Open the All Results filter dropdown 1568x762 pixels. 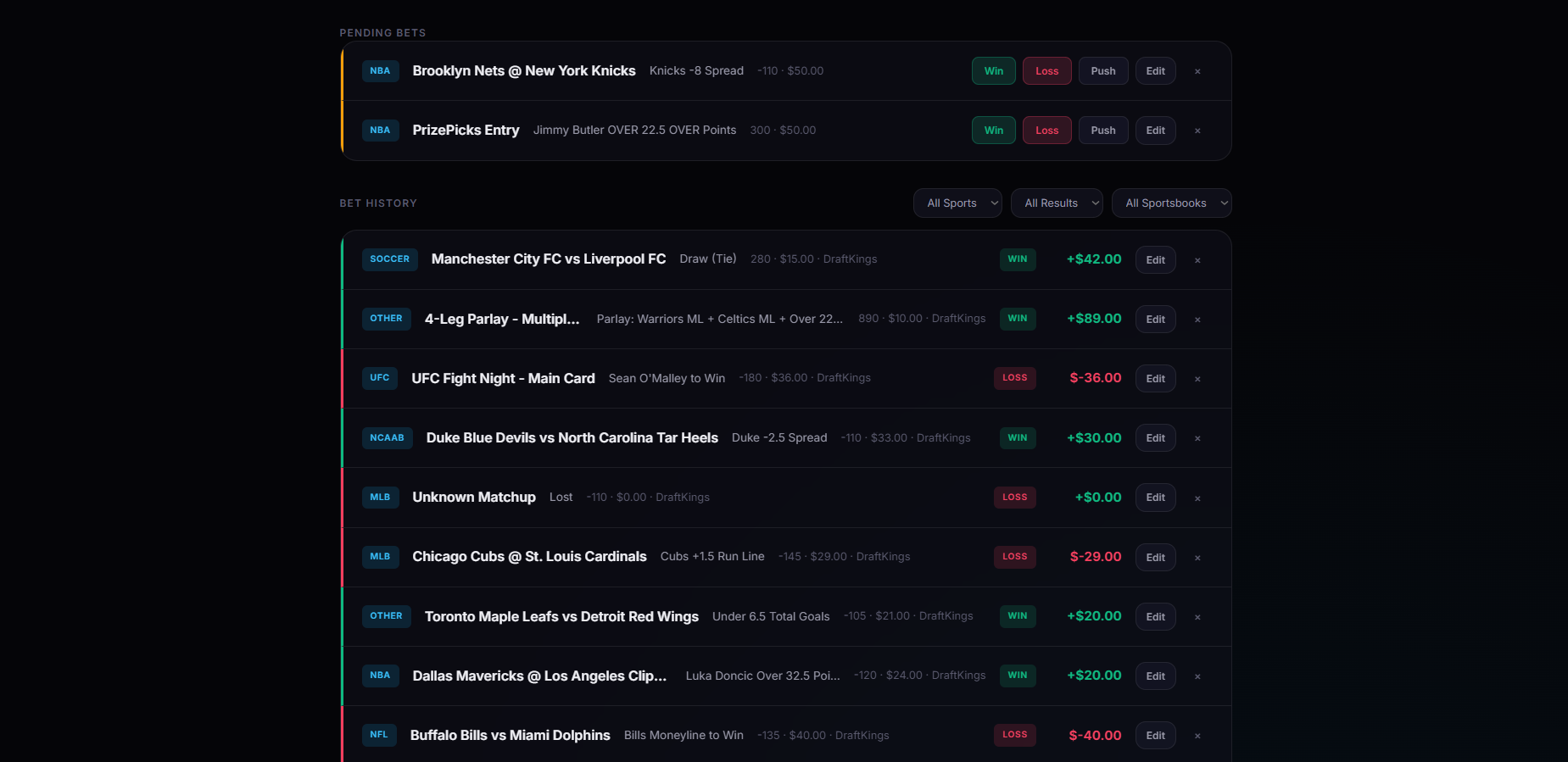click(x=1057, y=203)
